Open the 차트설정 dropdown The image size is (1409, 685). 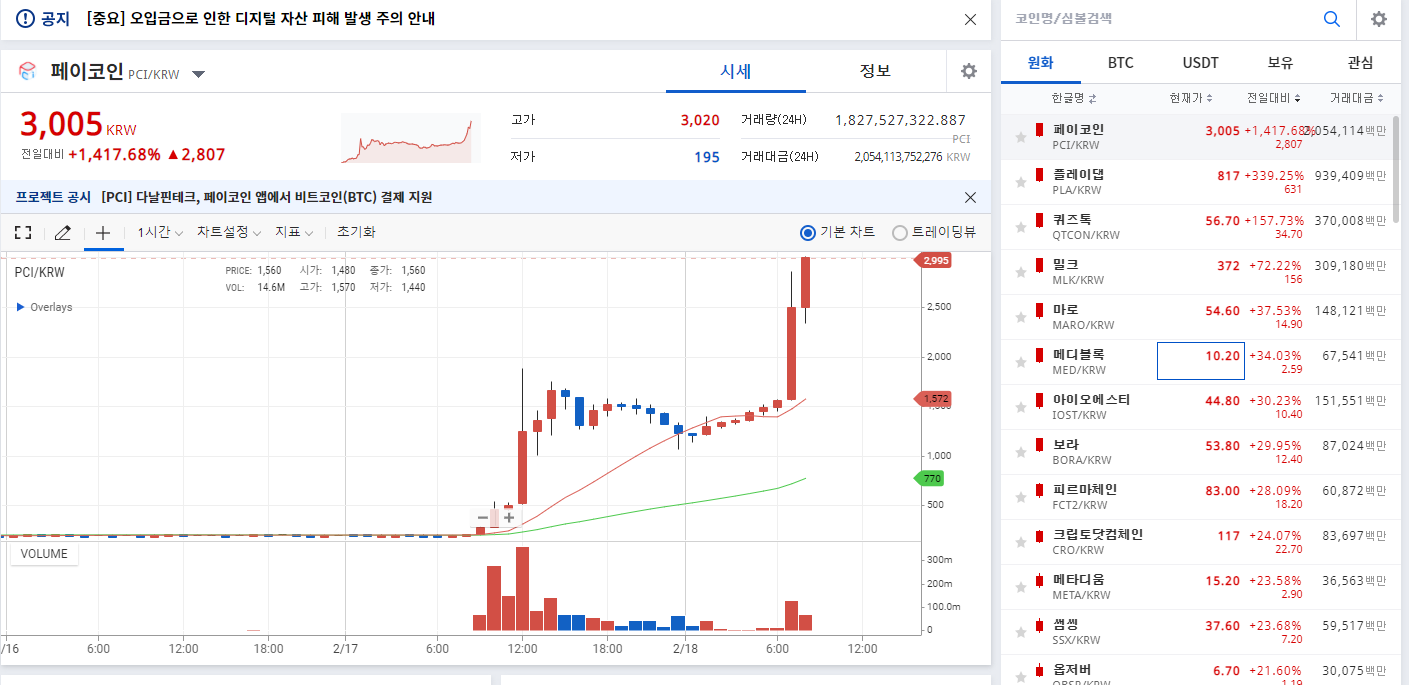click(228, 232)
